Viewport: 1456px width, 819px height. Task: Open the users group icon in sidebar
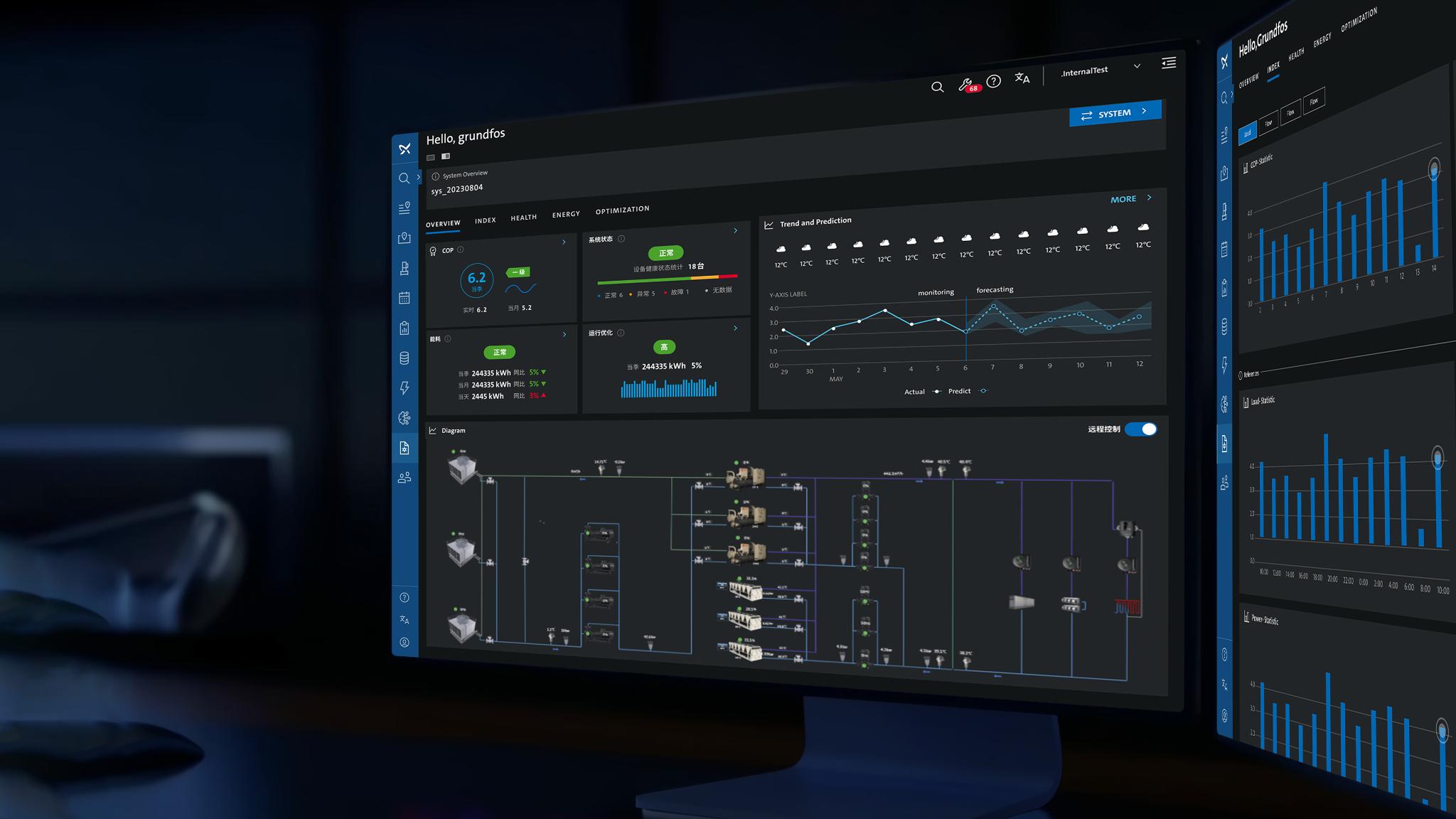405,478
